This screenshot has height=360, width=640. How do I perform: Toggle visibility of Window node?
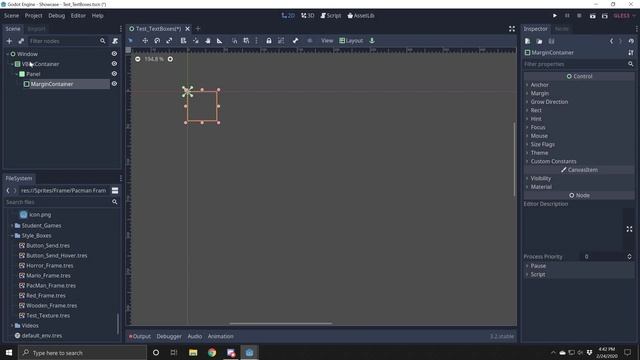pos(114,54)
